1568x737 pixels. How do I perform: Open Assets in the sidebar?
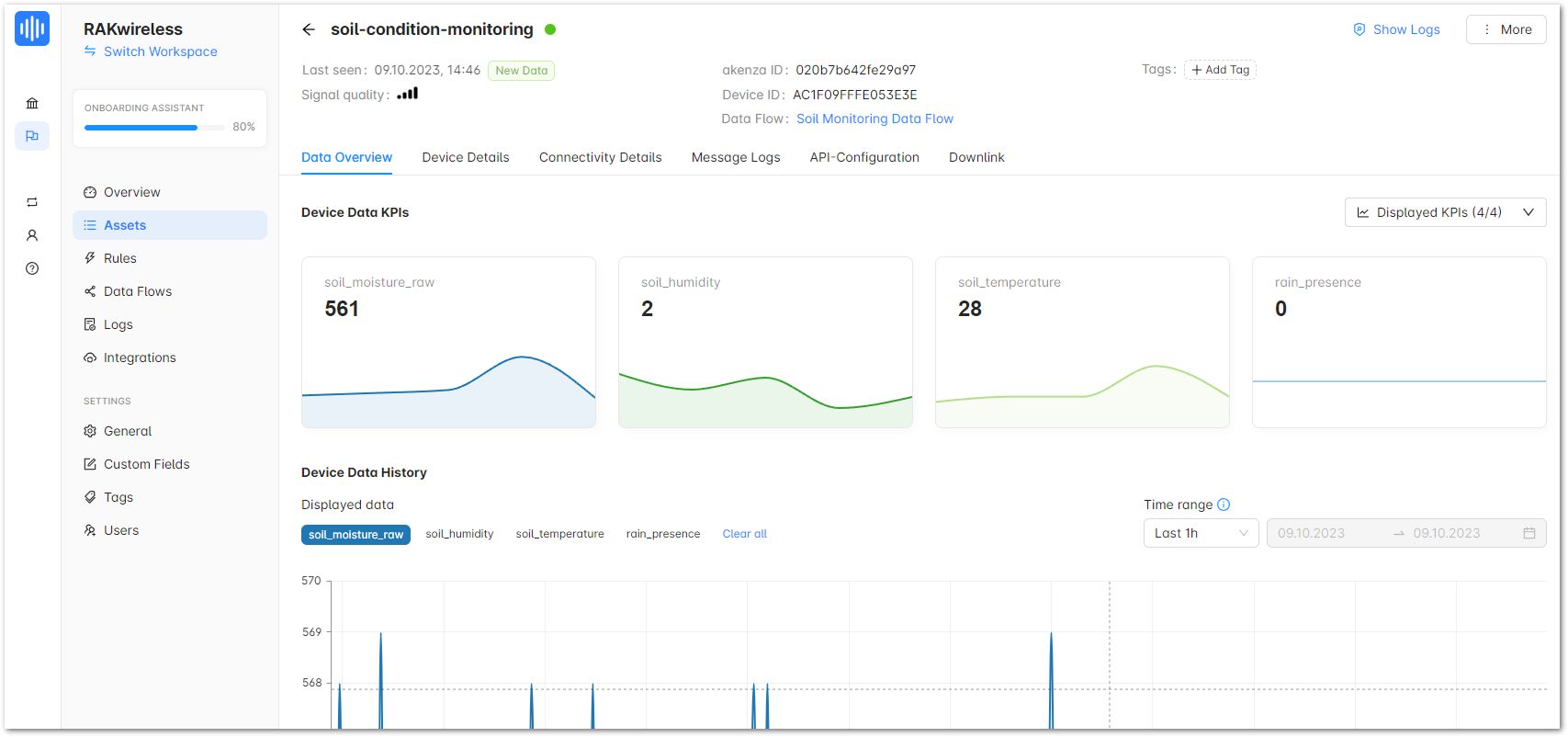170,225
